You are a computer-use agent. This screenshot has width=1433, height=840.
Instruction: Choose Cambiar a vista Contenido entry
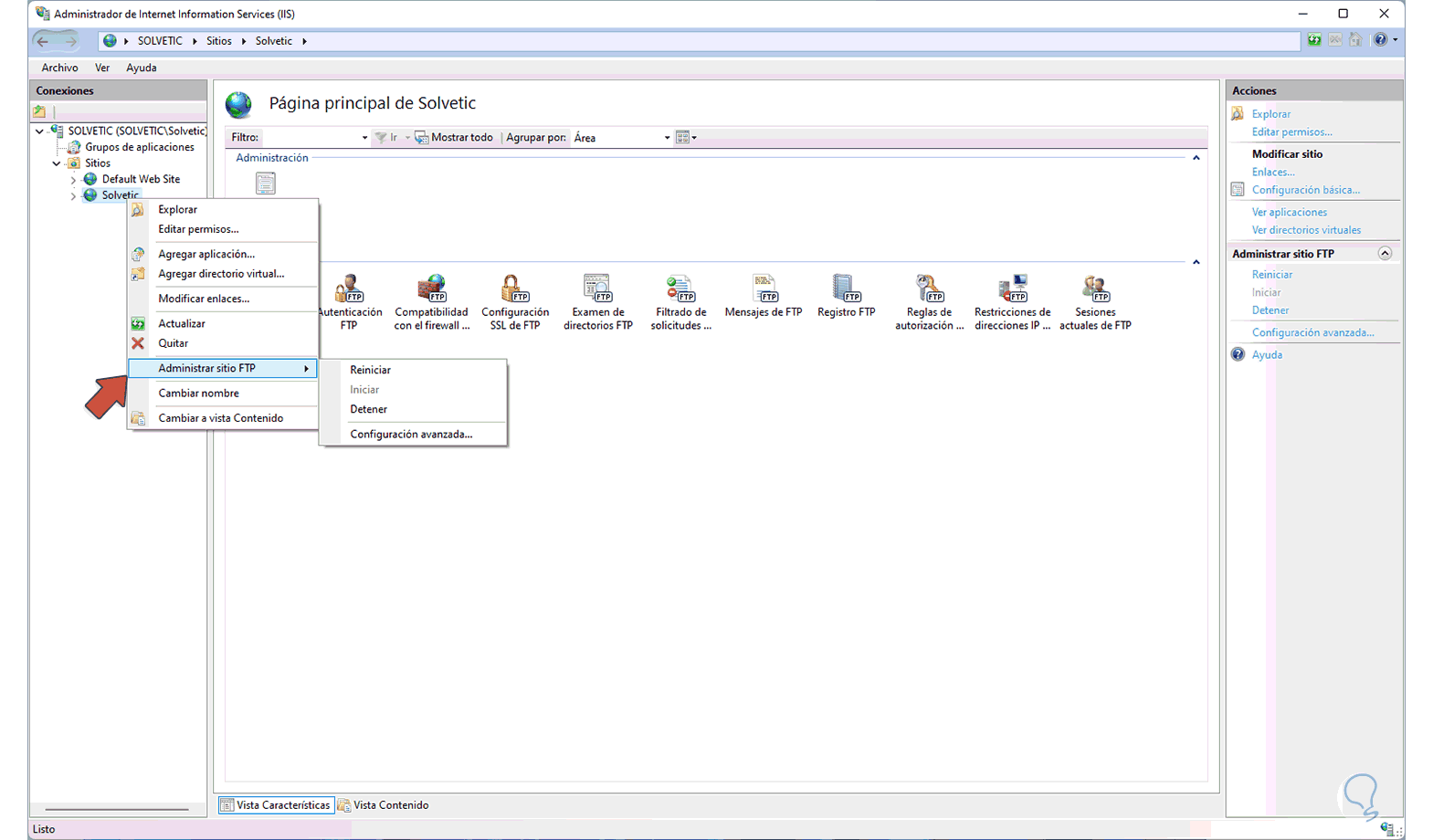(223, 418)
